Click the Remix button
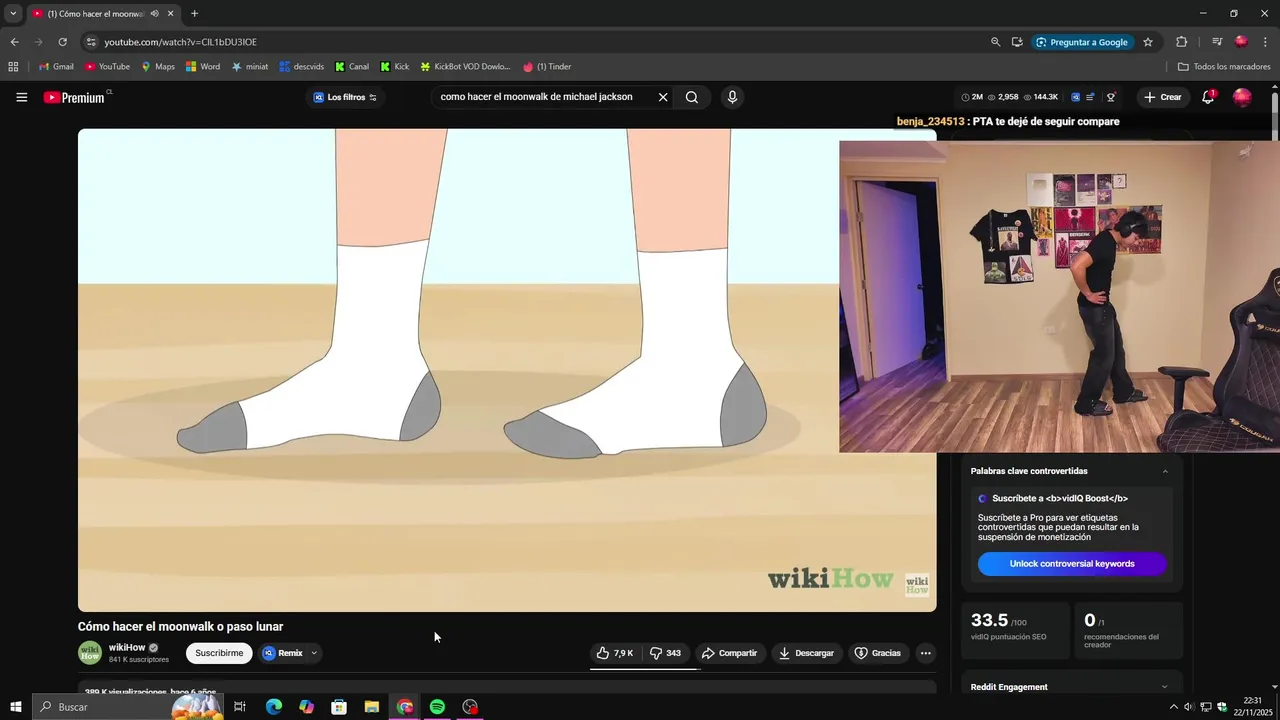The image size is (1280, 720). click(282, 653)
